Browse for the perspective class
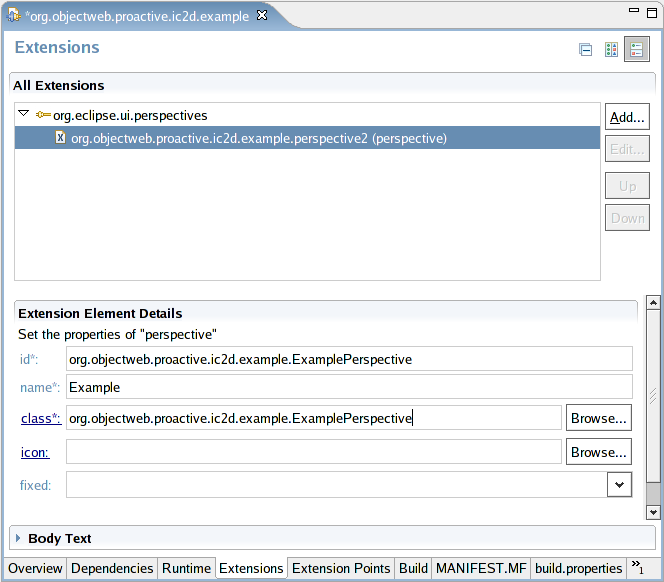The image size is (664, 582). click(599, 418)
